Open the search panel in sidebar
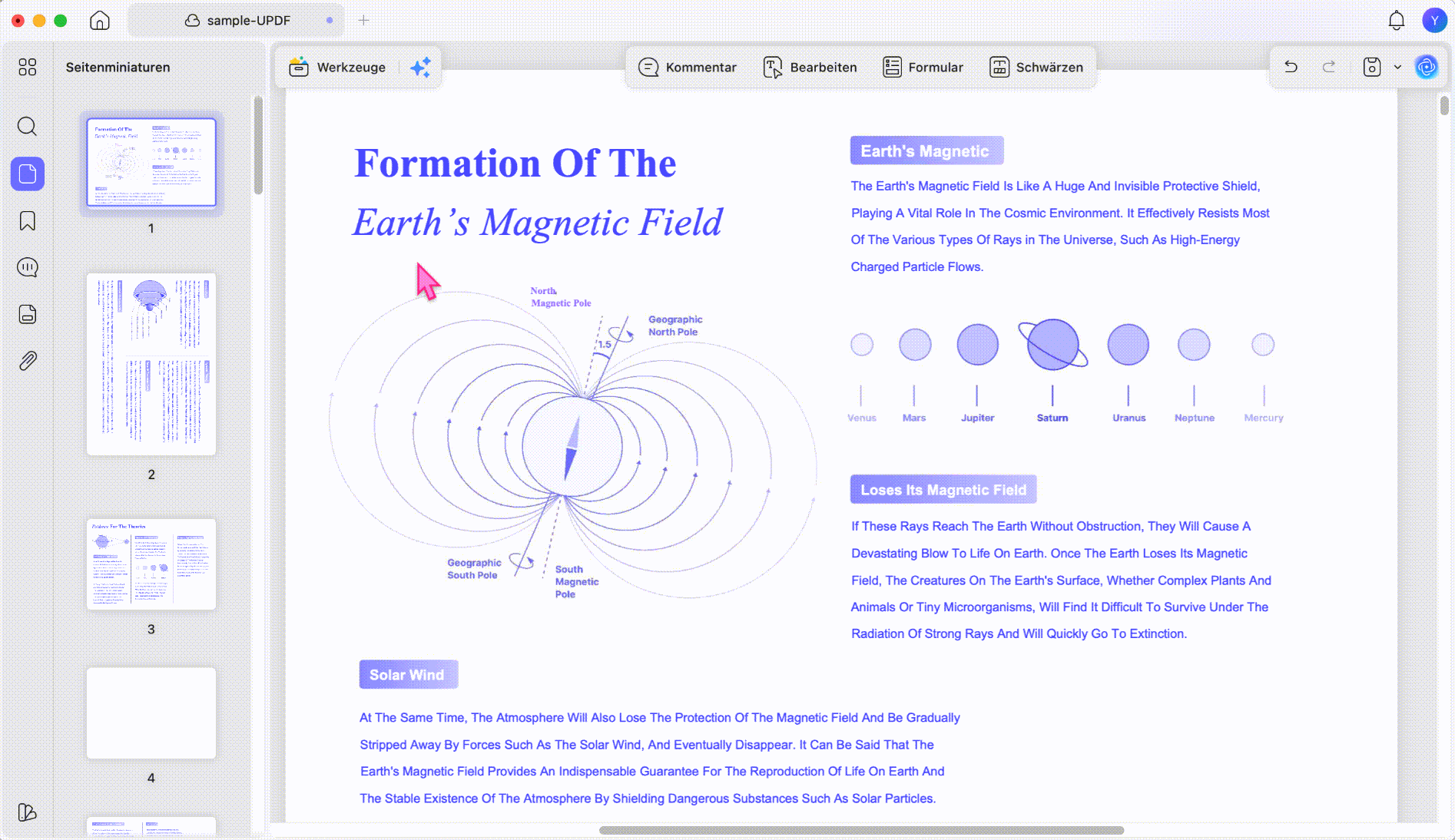 [28, 126]
